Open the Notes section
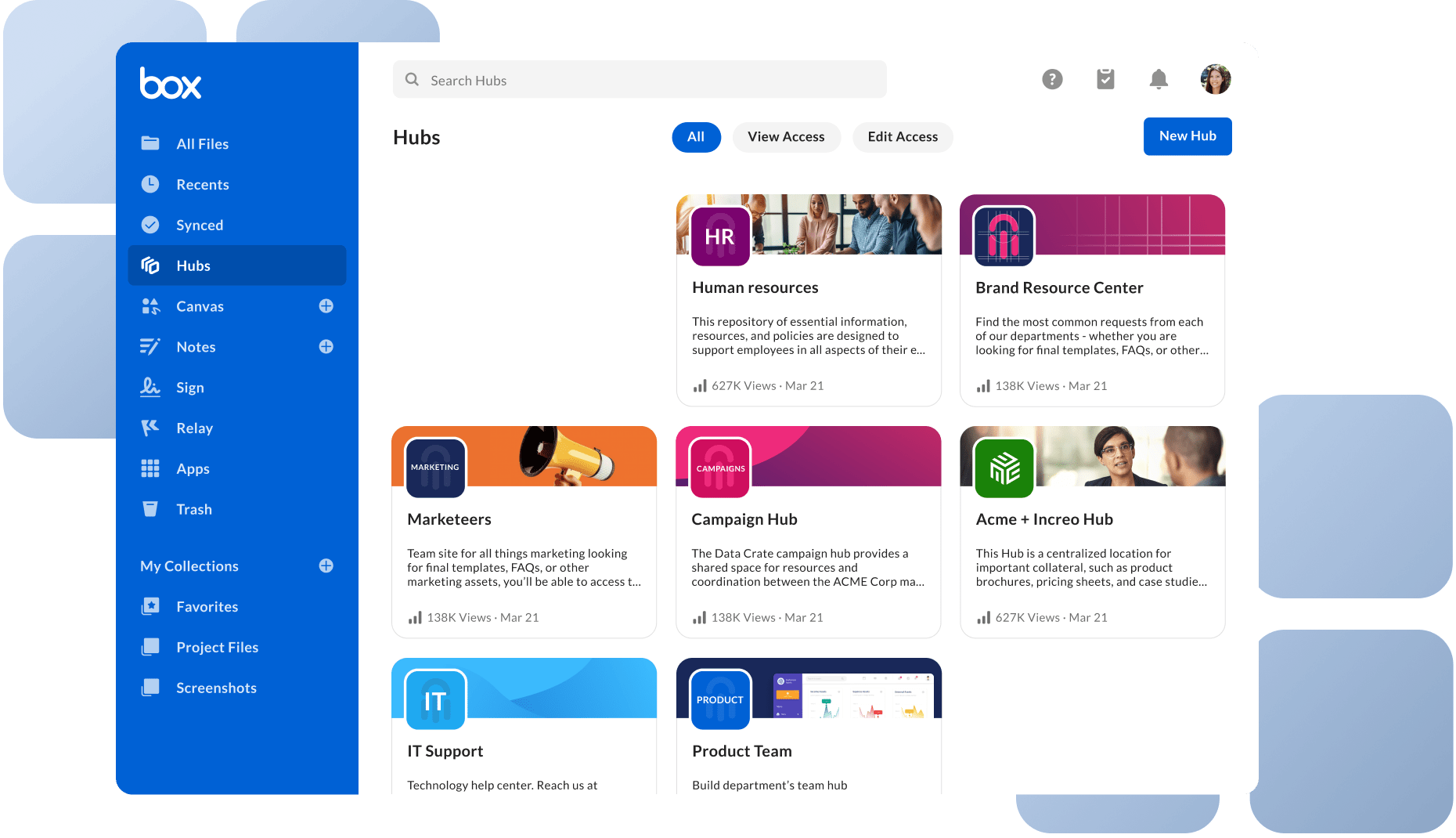 (196, 346)
